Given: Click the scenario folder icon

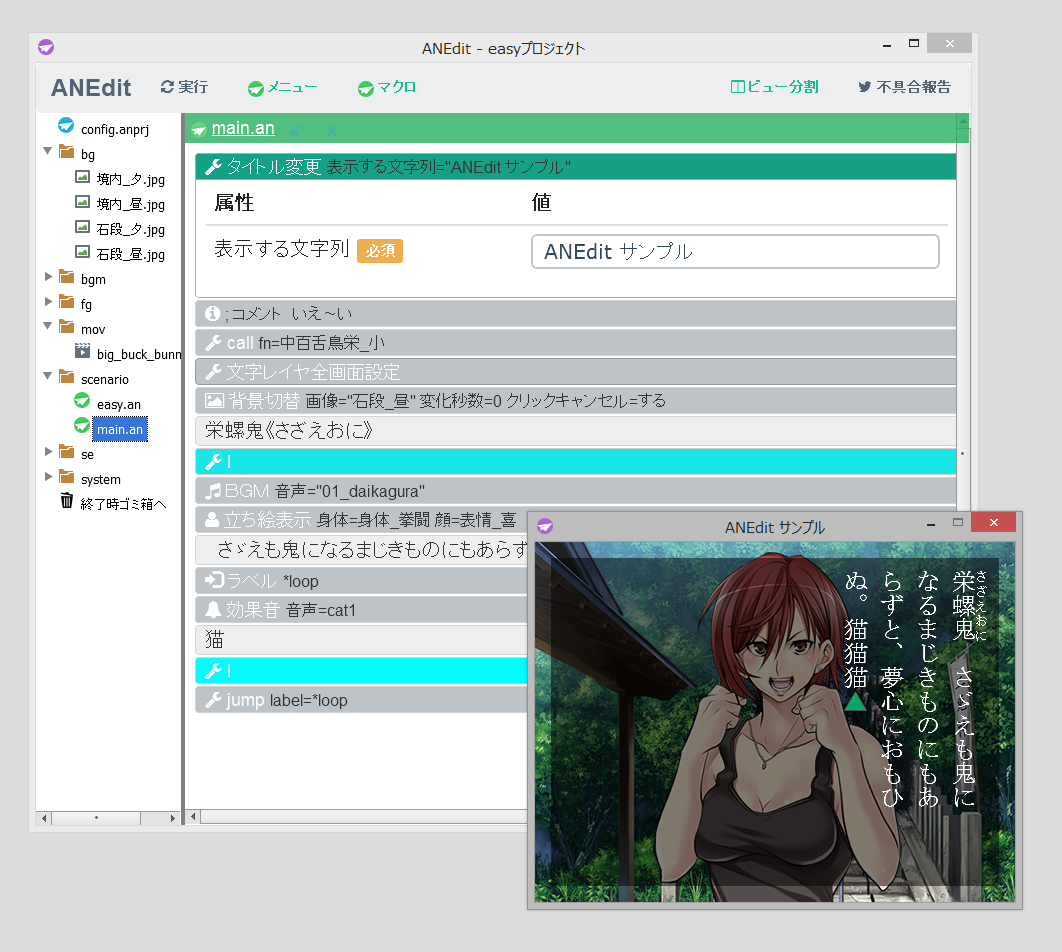Looking at the screenshot, I should [66, 376].
